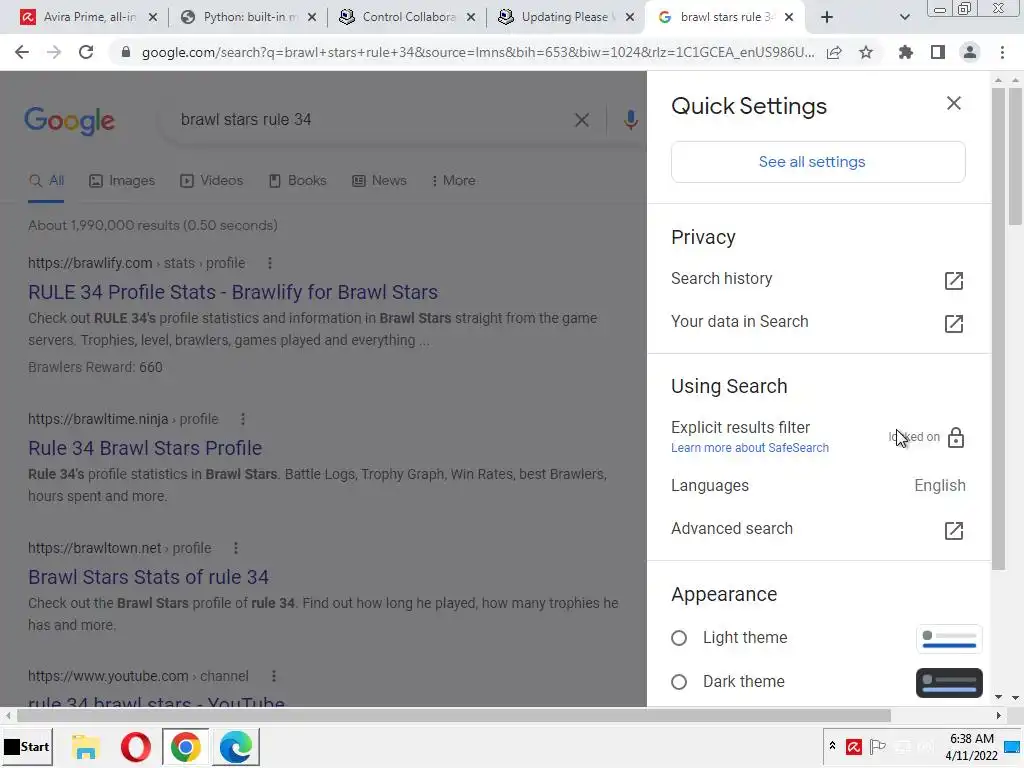This screenshot has width=1024, height=768.
Task: Open Microsoft Edge from taskbar
Action: (x=236, y=747)
